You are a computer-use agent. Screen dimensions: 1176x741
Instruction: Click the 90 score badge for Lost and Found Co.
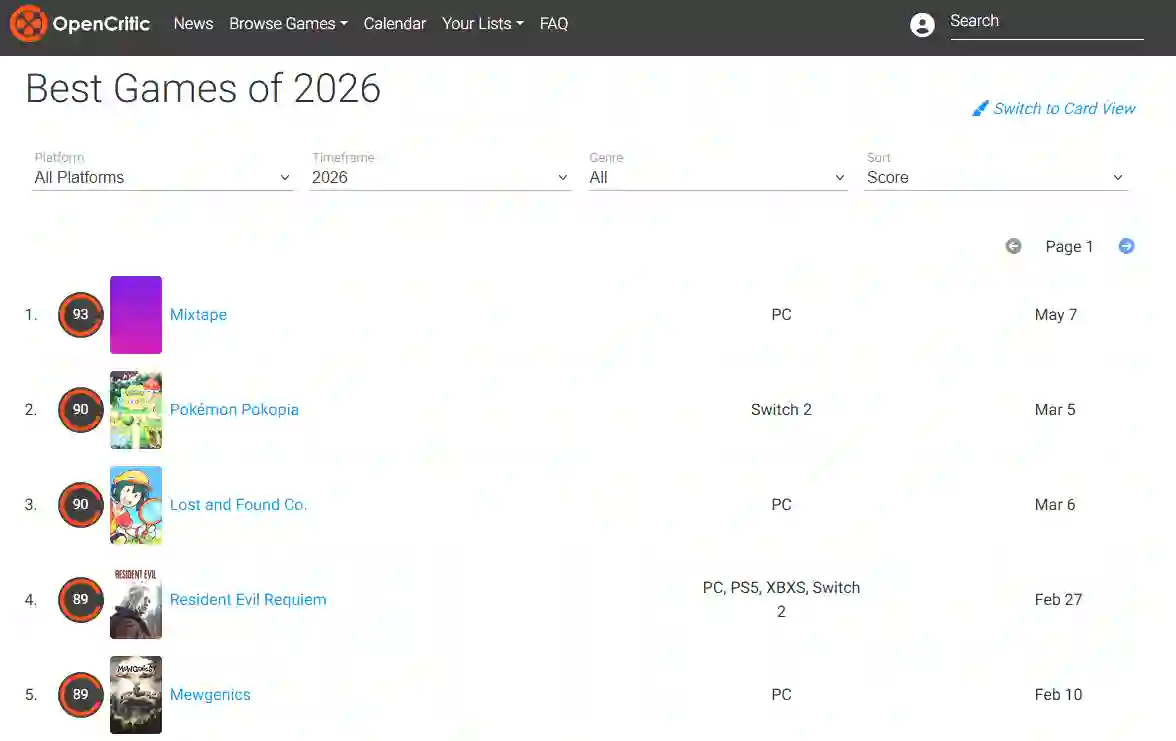point(80,505)
